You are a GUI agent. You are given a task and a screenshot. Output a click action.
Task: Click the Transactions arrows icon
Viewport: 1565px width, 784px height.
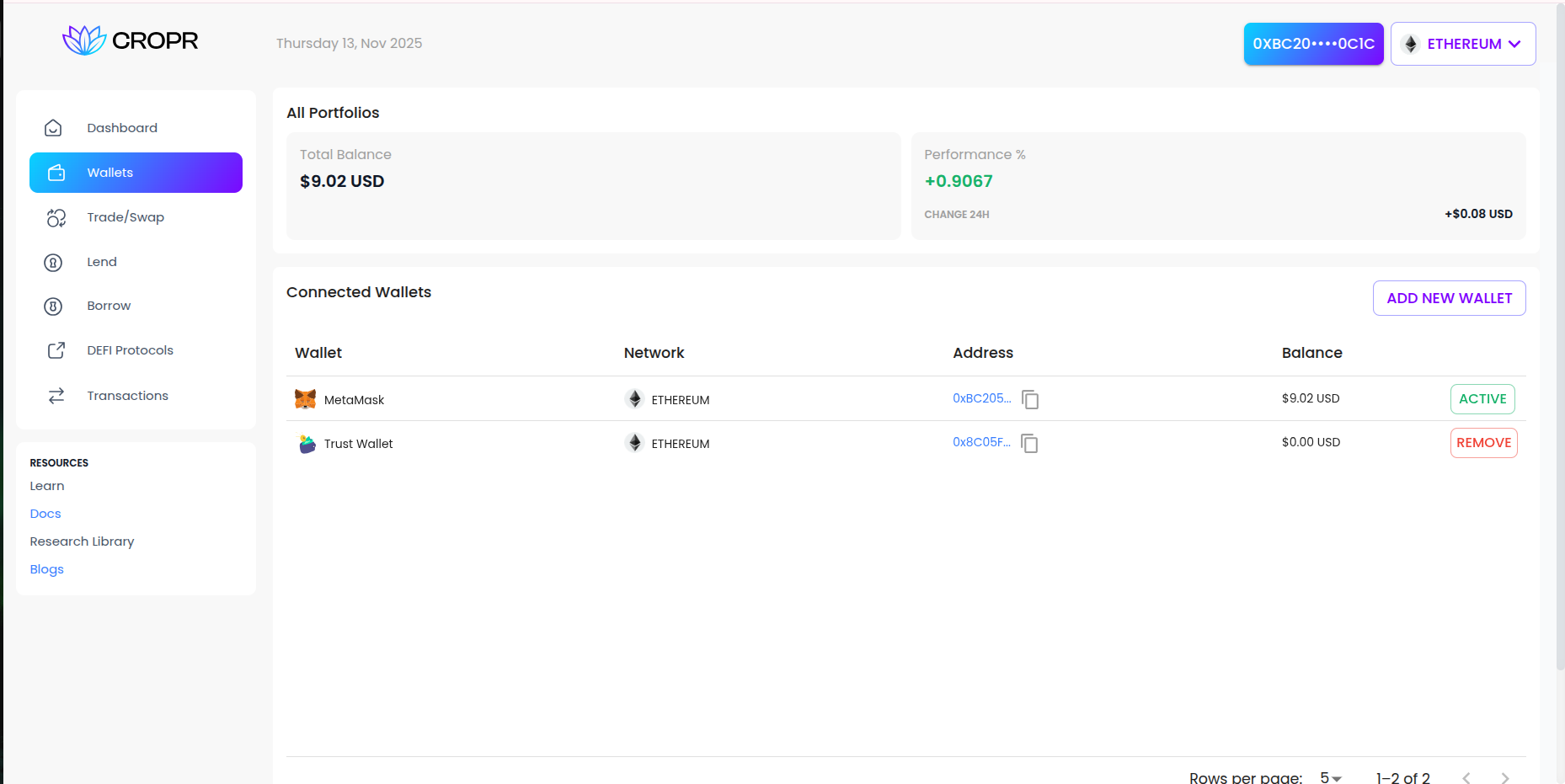pyautogui.click(x=56, y=396)
